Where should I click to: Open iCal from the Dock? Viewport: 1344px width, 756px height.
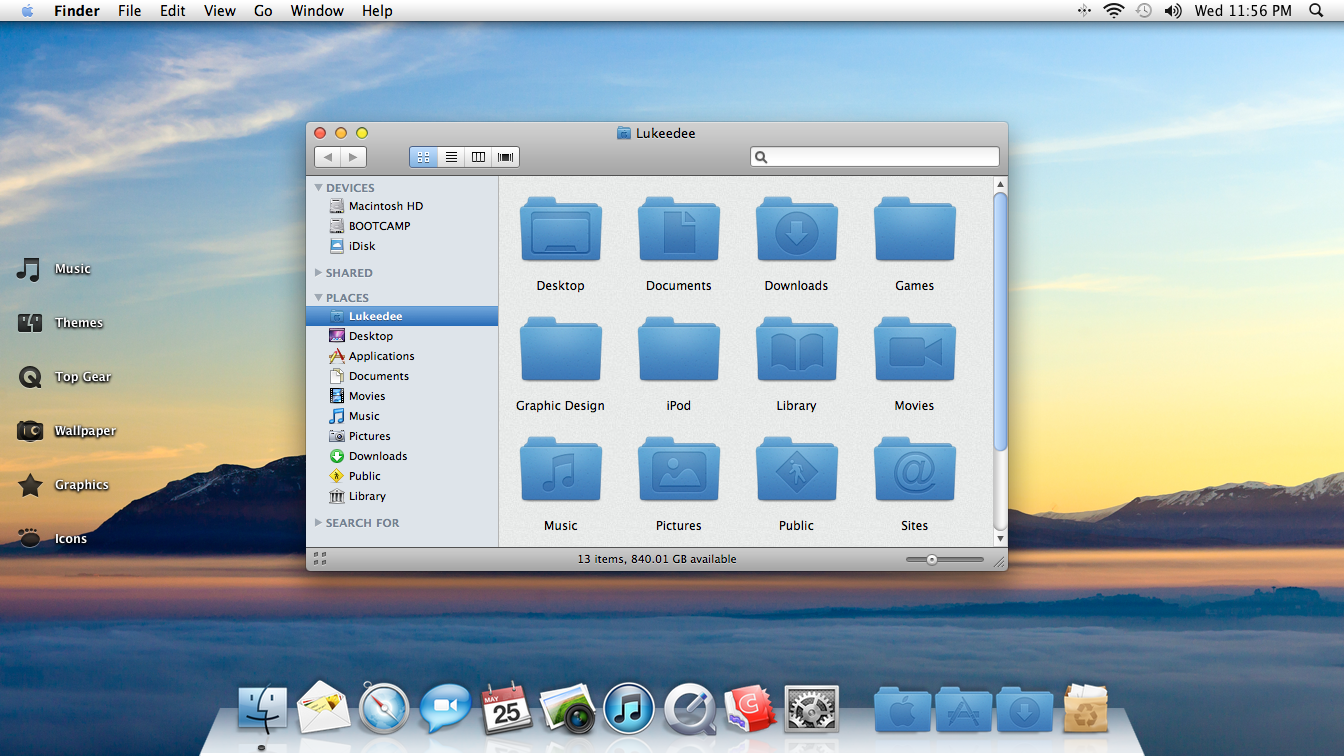click(x=506, y=708)
